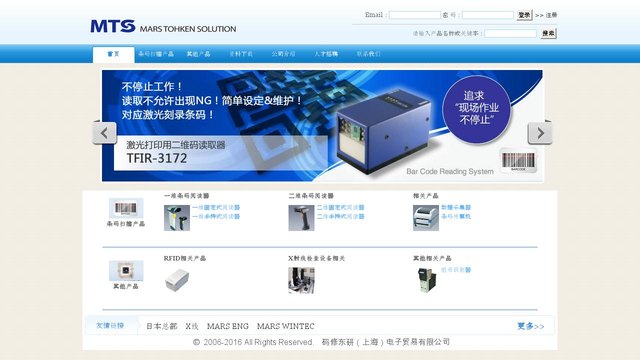Open the link under 其他相关产品

456,270
